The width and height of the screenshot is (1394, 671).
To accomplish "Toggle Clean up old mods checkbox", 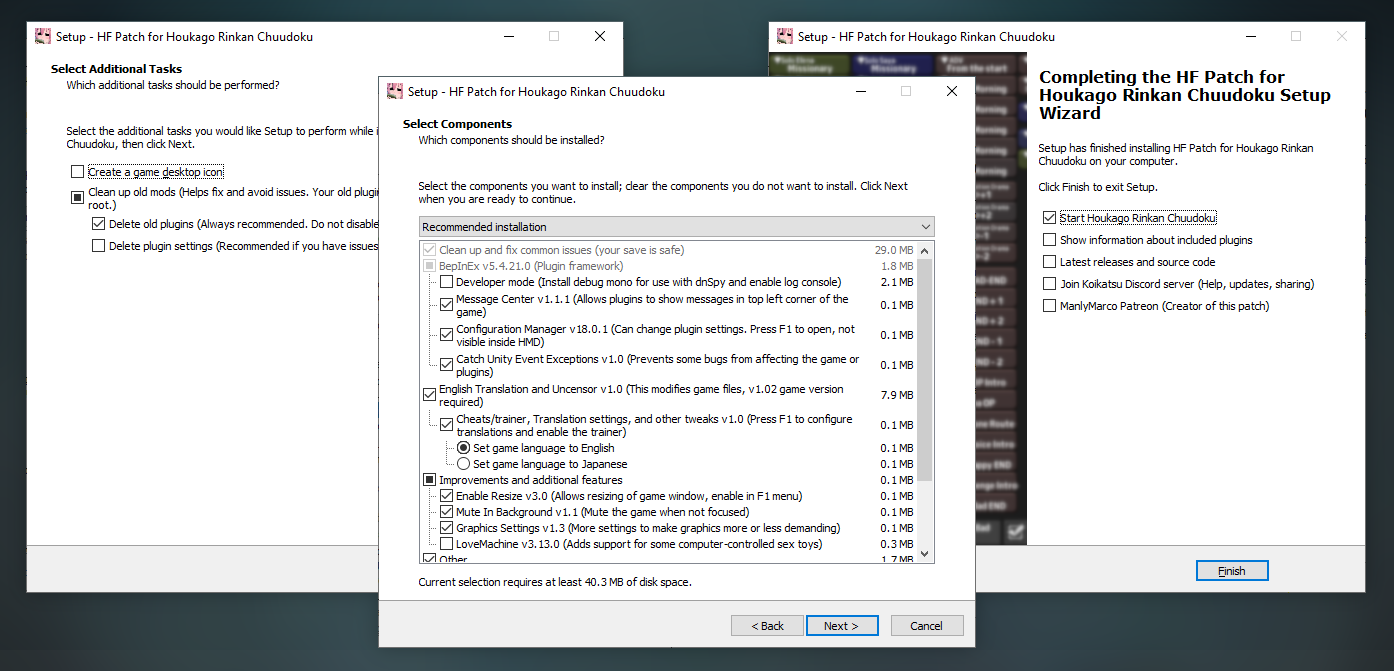I will tap(77, 197).
